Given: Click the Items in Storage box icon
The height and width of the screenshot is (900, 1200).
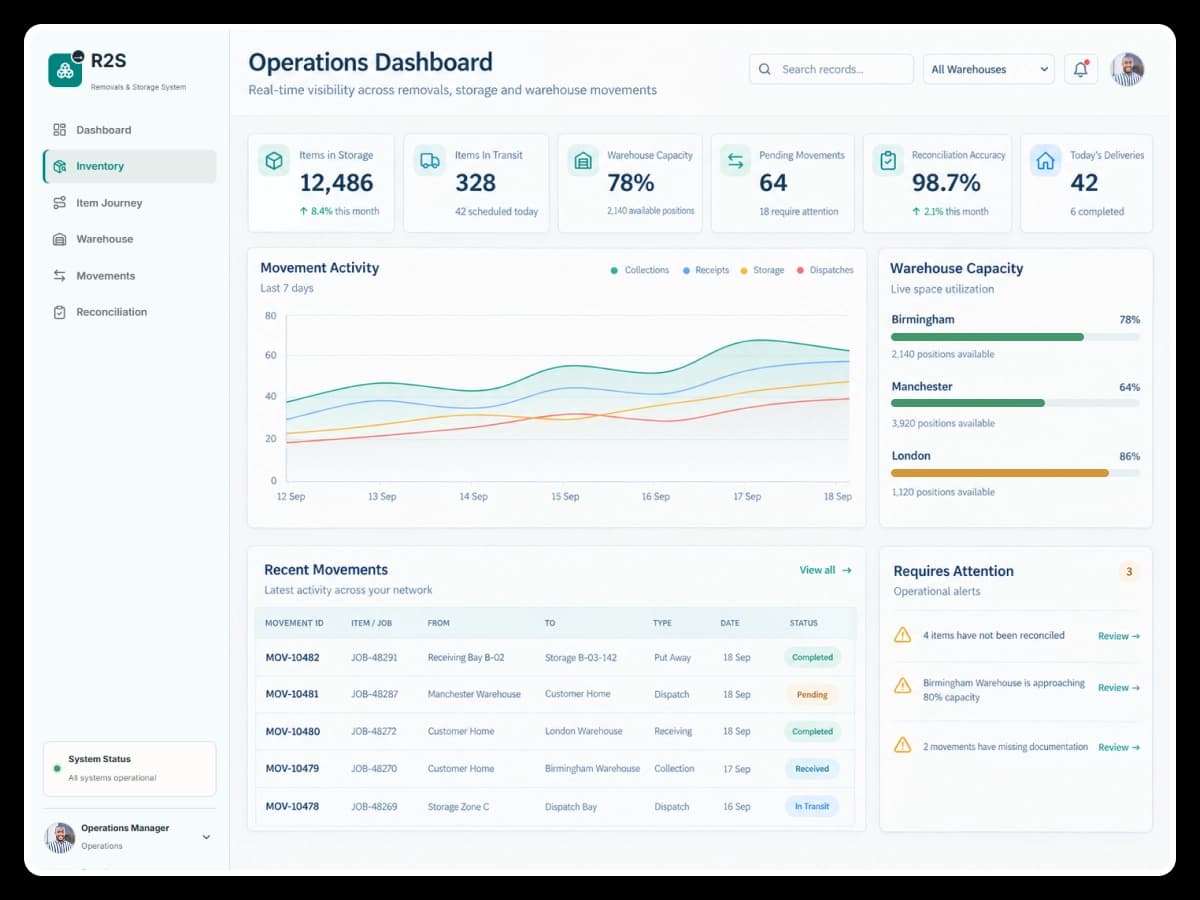Looking at the screenshot, I should pyautogui.click(x=274, y=160).
